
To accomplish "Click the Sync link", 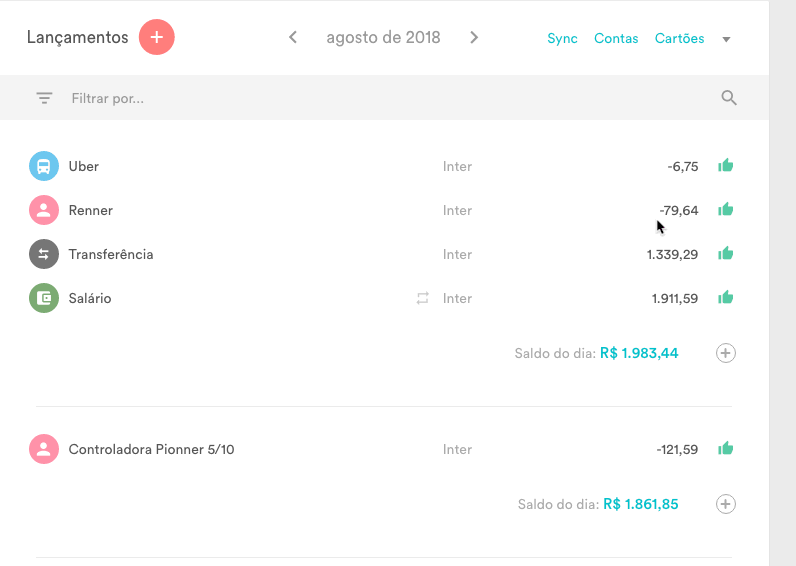I will 562,39.
